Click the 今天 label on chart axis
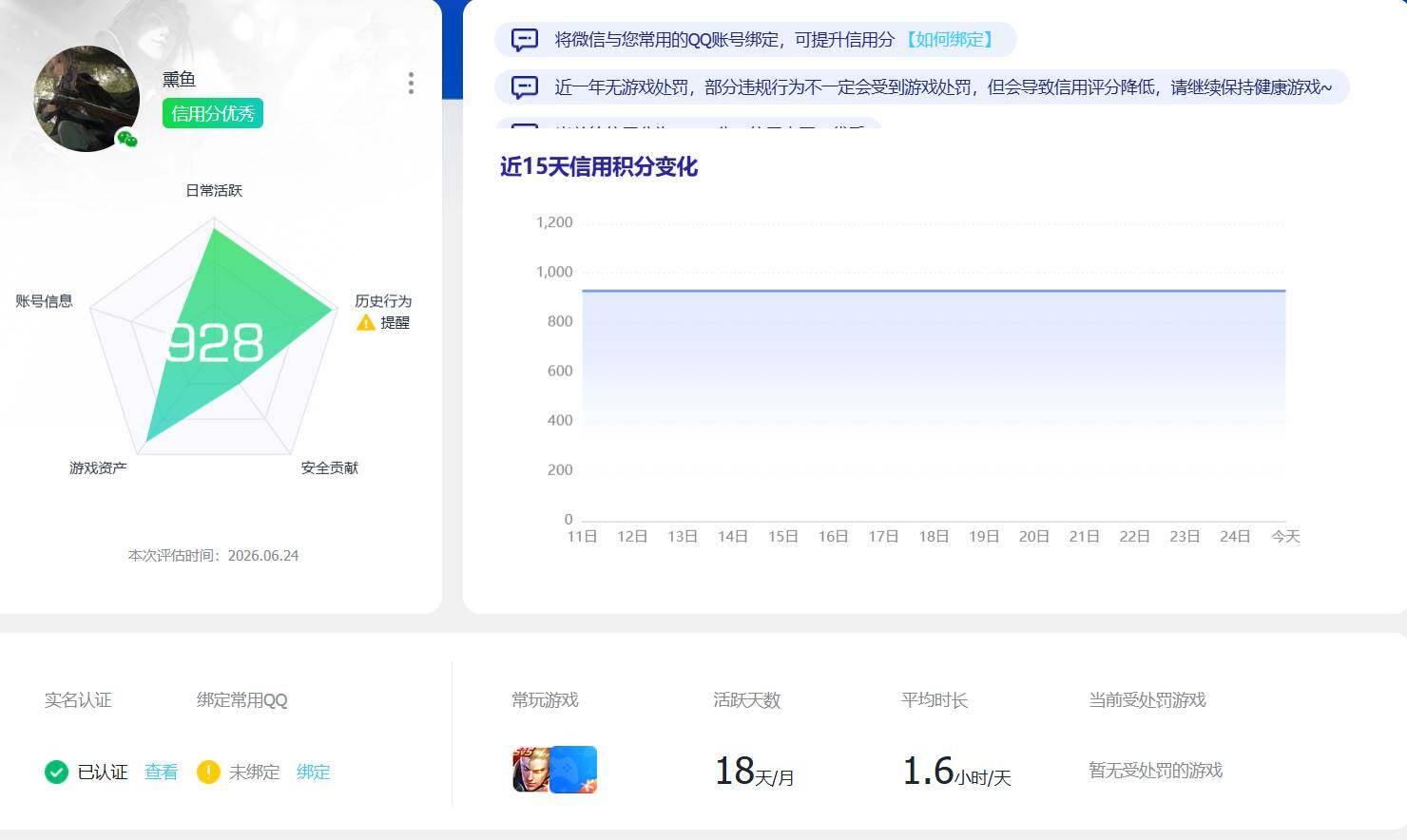This screenshot has height=840, width=1407. 1285,537
